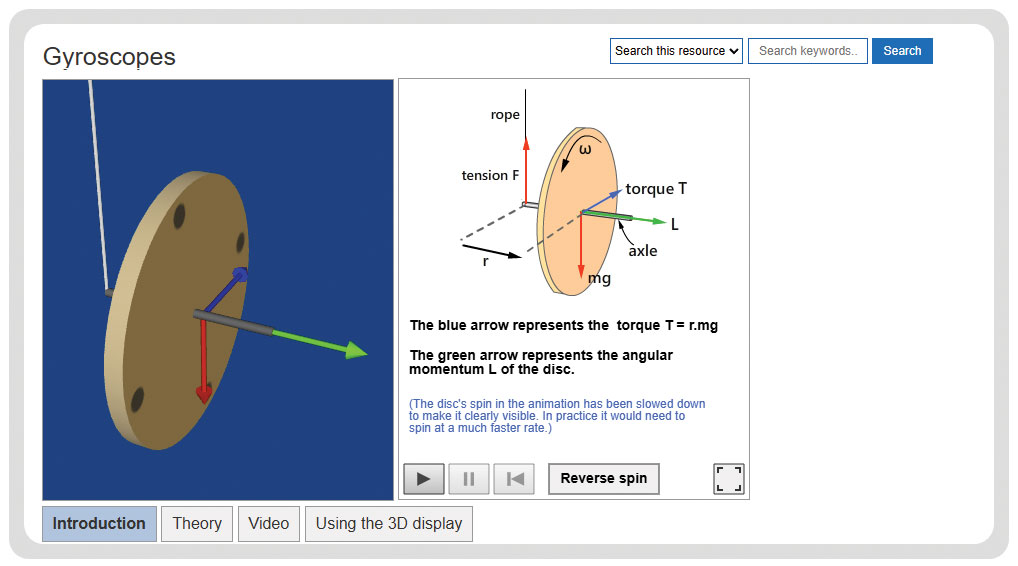Click the blue note about the disc's slowed spin

coord(557,415)
